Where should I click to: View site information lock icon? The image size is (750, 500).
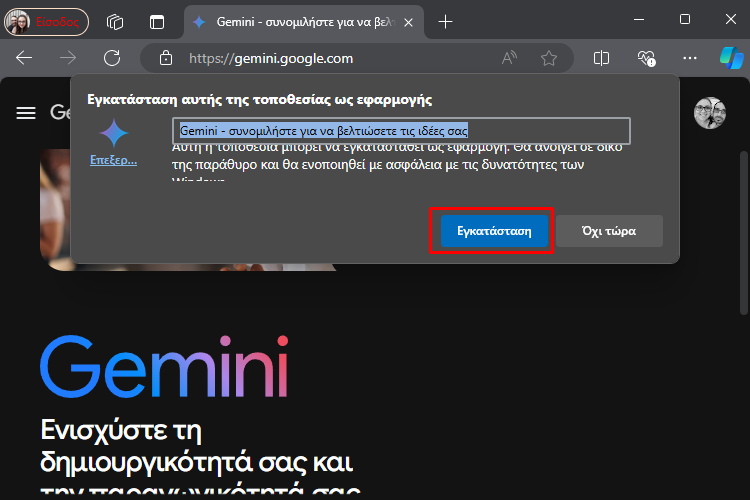click(166, 58)
